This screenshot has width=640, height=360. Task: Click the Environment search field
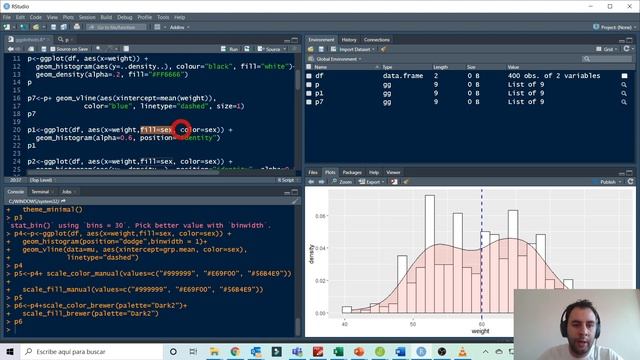point(607,59)
